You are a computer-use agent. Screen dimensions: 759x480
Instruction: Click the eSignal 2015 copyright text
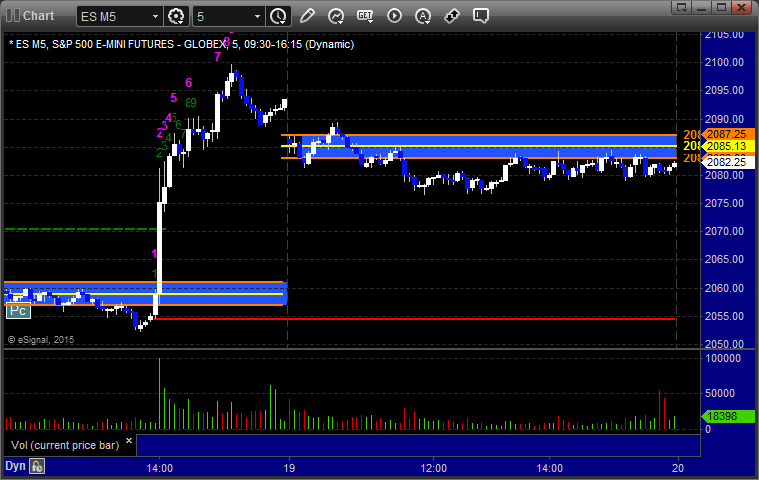click(x=41, y=340)
